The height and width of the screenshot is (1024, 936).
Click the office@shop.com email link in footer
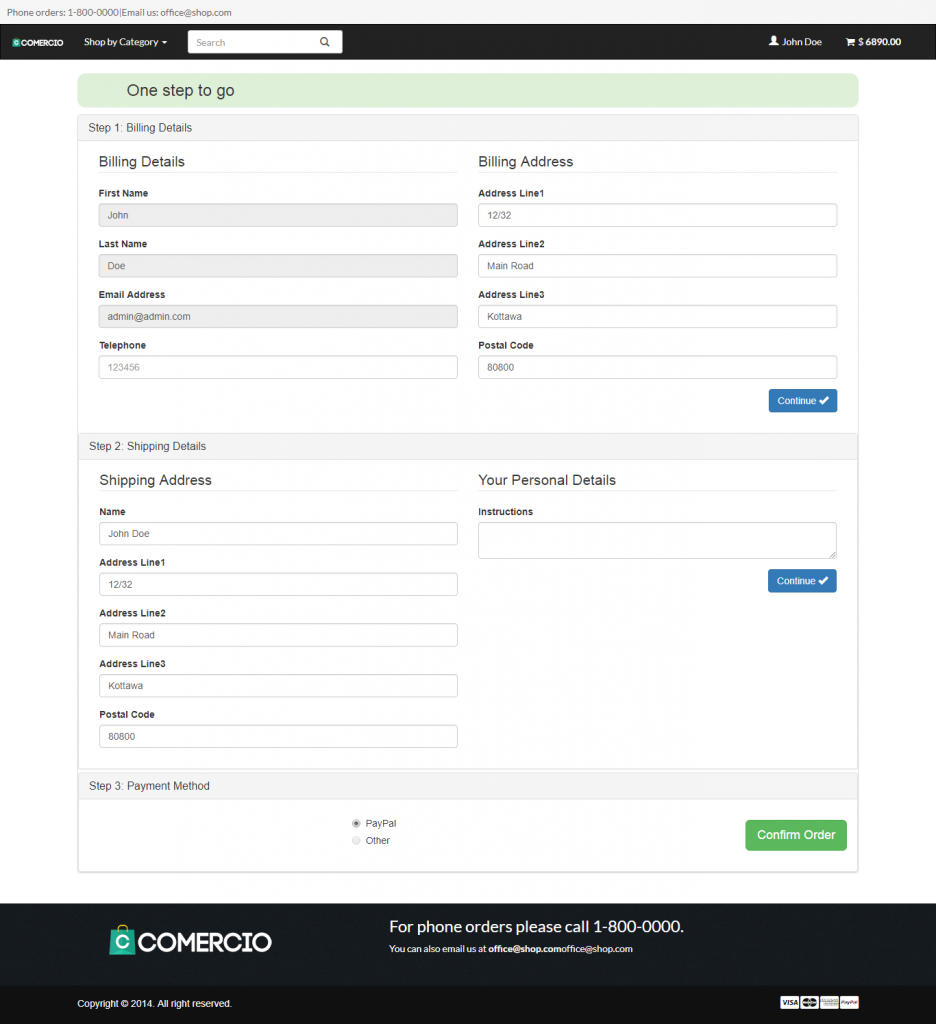pyautogui.click(x=524, y=949)
